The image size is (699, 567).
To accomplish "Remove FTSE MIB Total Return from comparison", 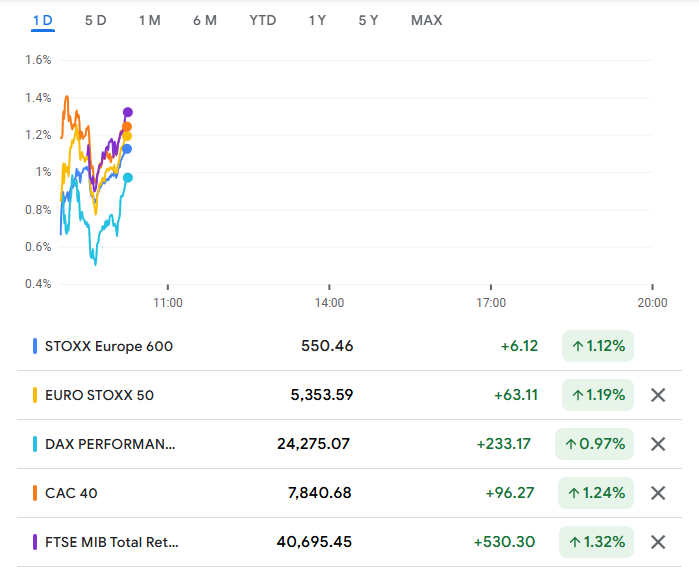I will [x=658, y=542].
